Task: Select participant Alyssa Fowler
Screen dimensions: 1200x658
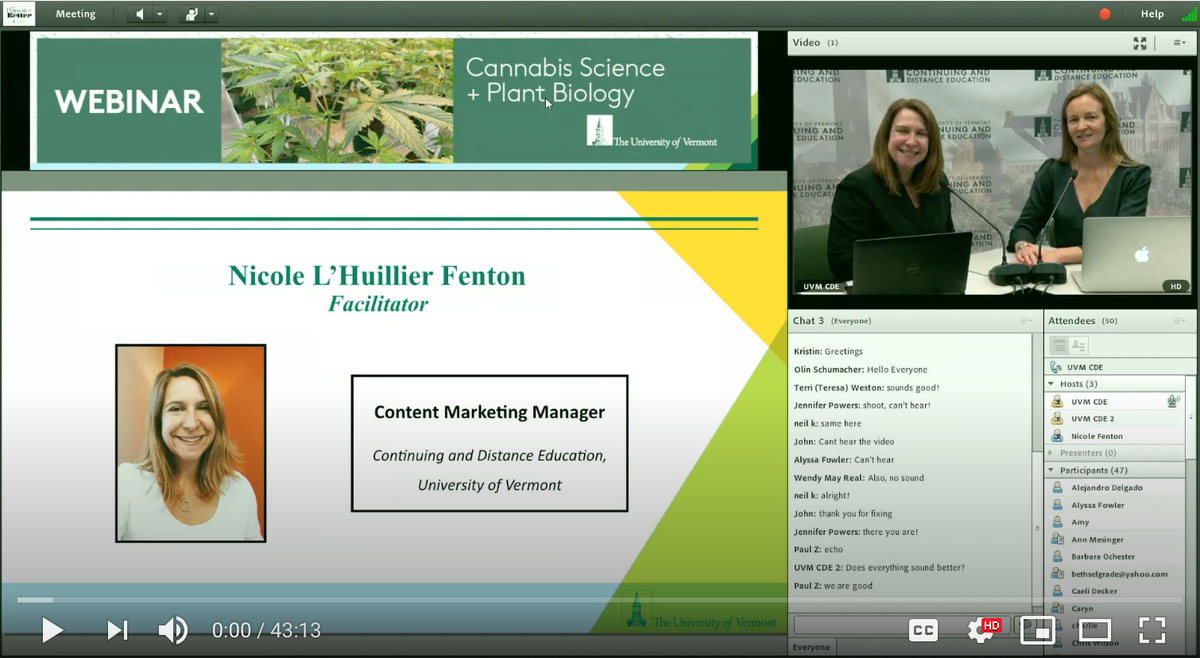Action: click(1114, 505)
